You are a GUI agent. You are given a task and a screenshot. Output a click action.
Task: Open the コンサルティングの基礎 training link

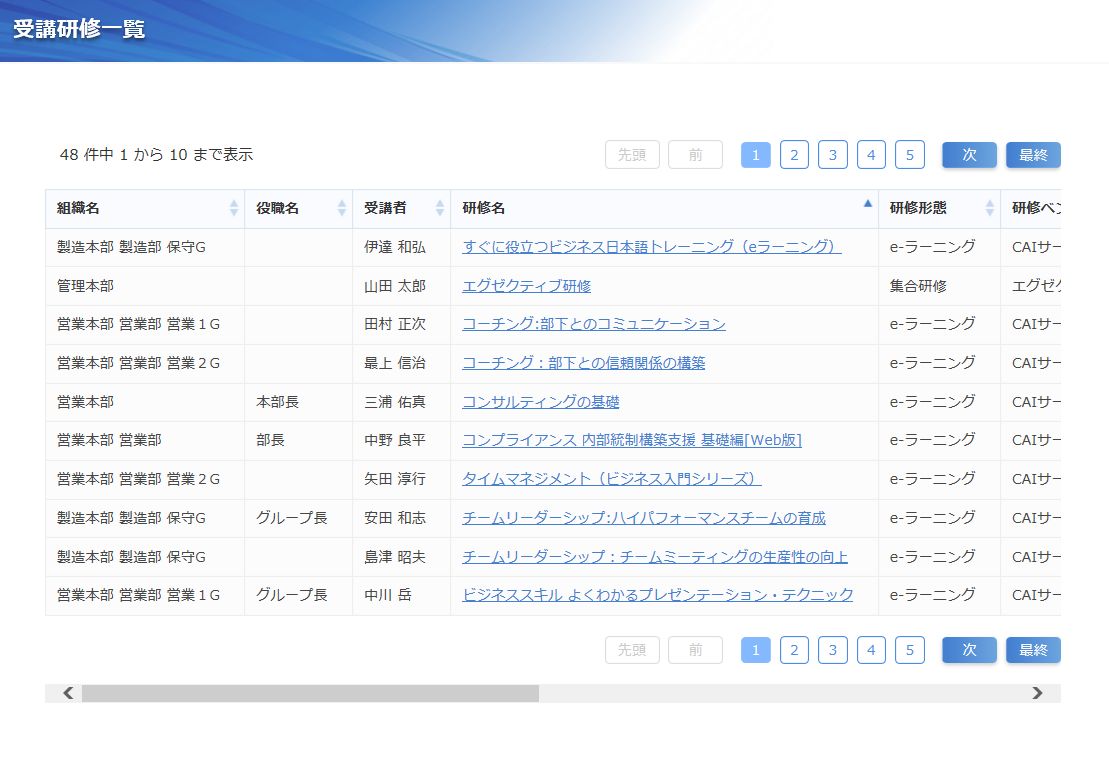[540, 402]
